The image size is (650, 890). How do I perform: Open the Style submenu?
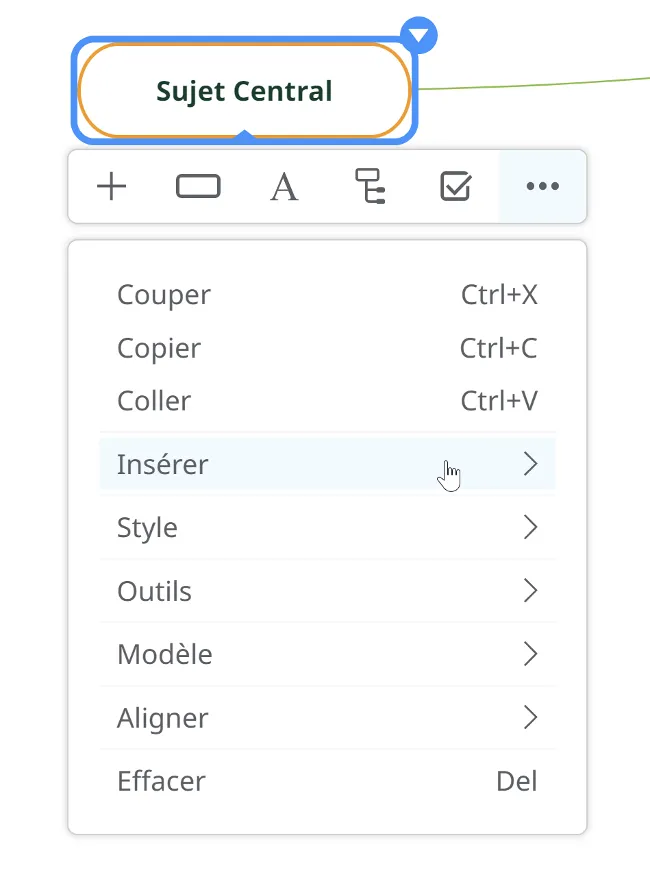[x=327, y=527]
